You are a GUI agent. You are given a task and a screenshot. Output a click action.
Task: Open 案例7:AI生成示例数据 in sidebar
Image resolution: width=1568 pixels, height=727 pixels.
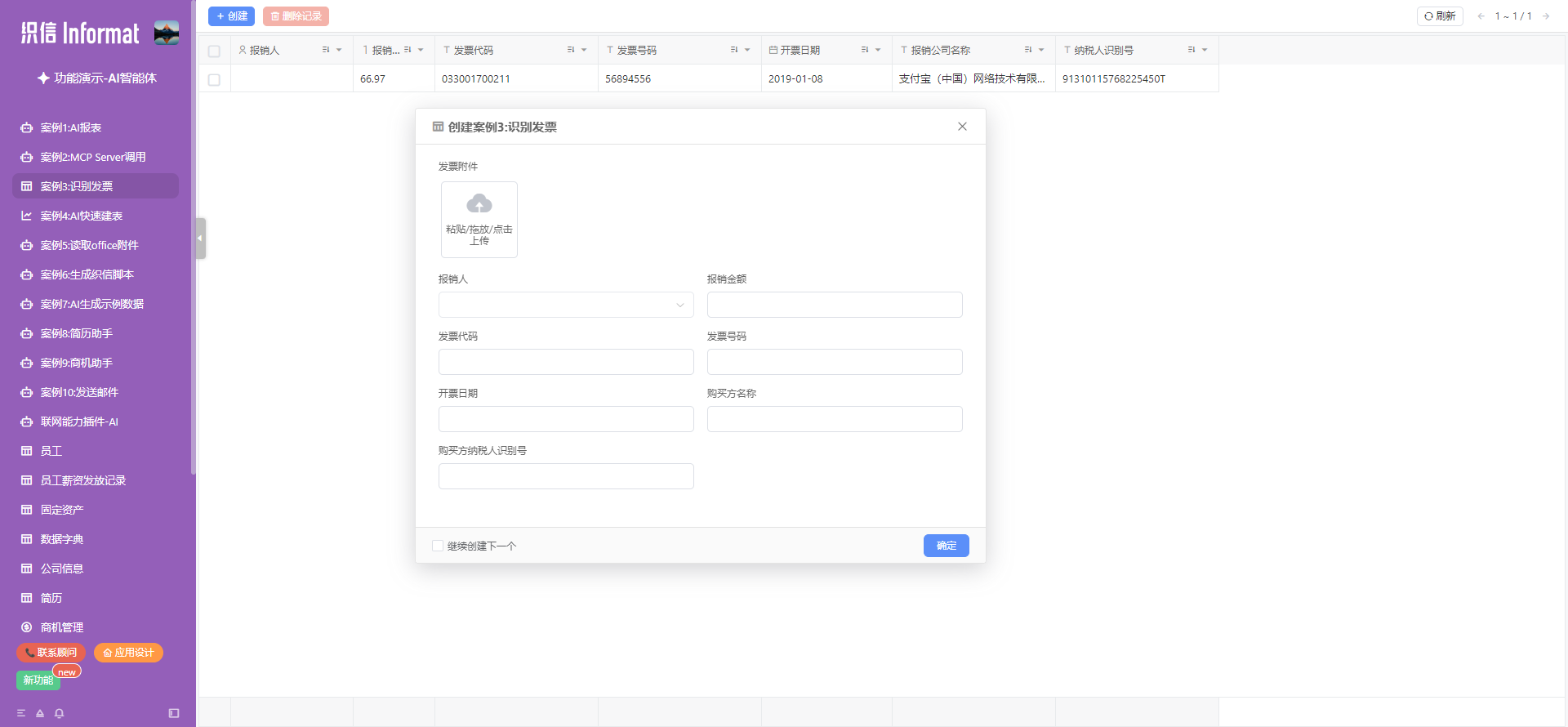point(96,304)
